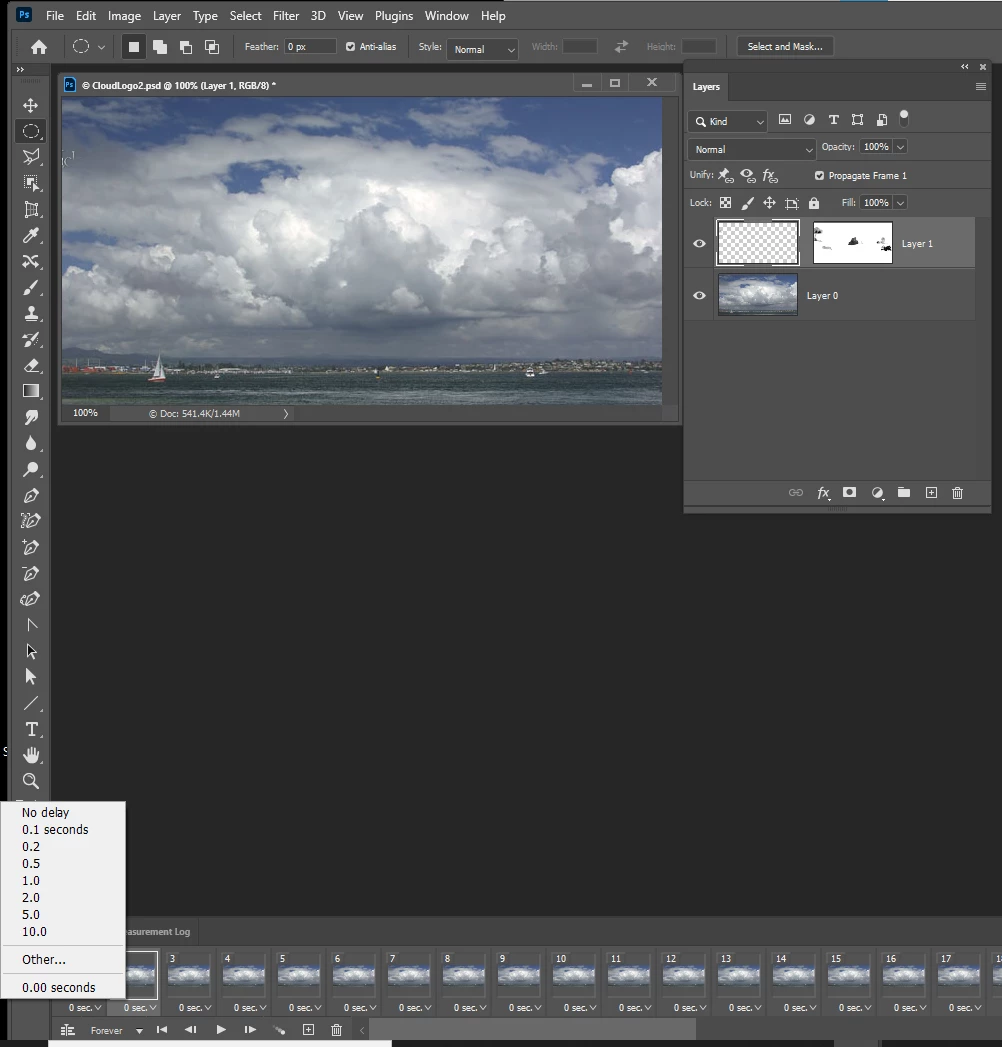This screenshot has width=1002, height=1047.
Task: Toggle Lock all padlock
Action: pos(814,203)
